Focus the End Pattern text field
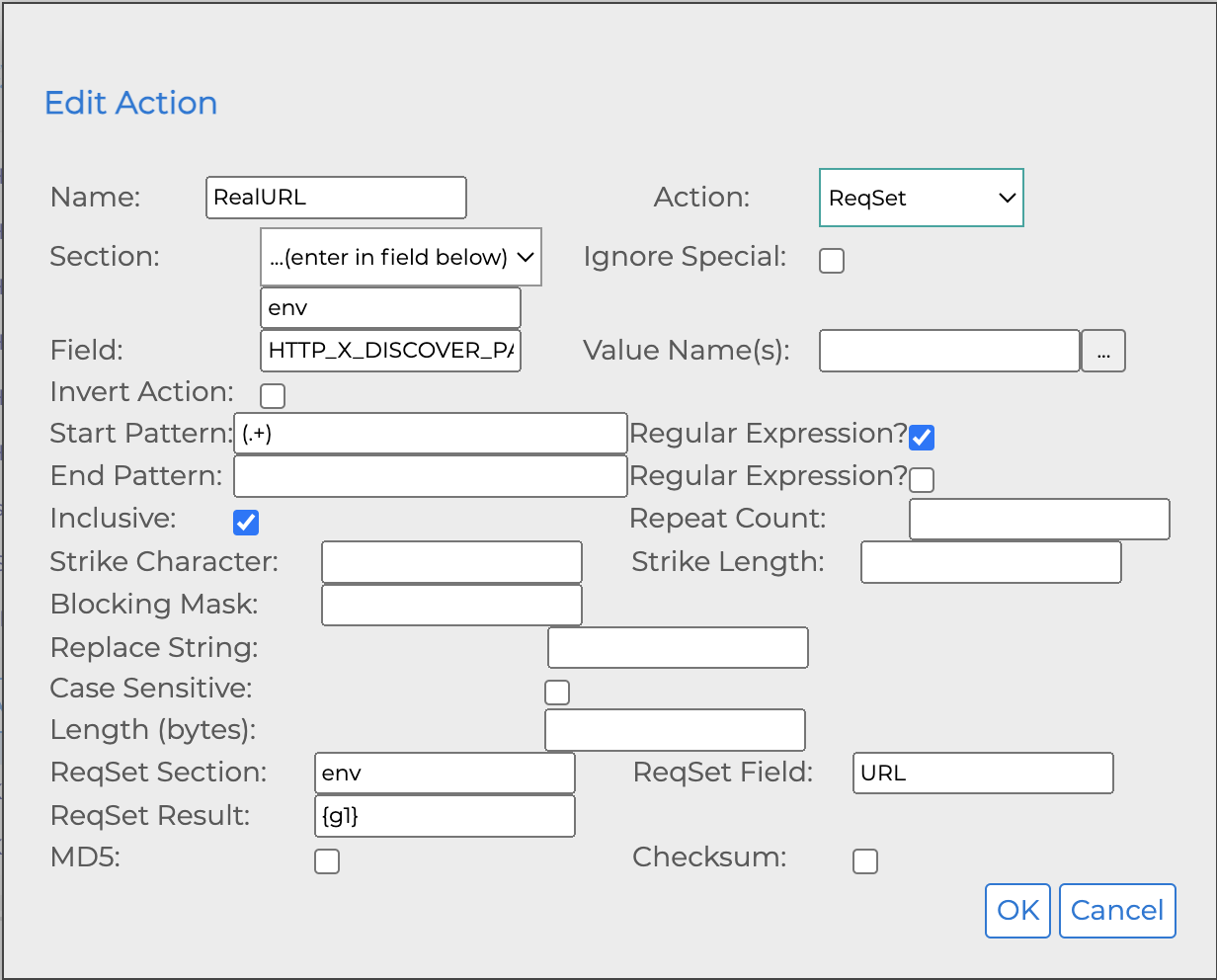This screenshot has height=980, width=1217. pos(431,476)
